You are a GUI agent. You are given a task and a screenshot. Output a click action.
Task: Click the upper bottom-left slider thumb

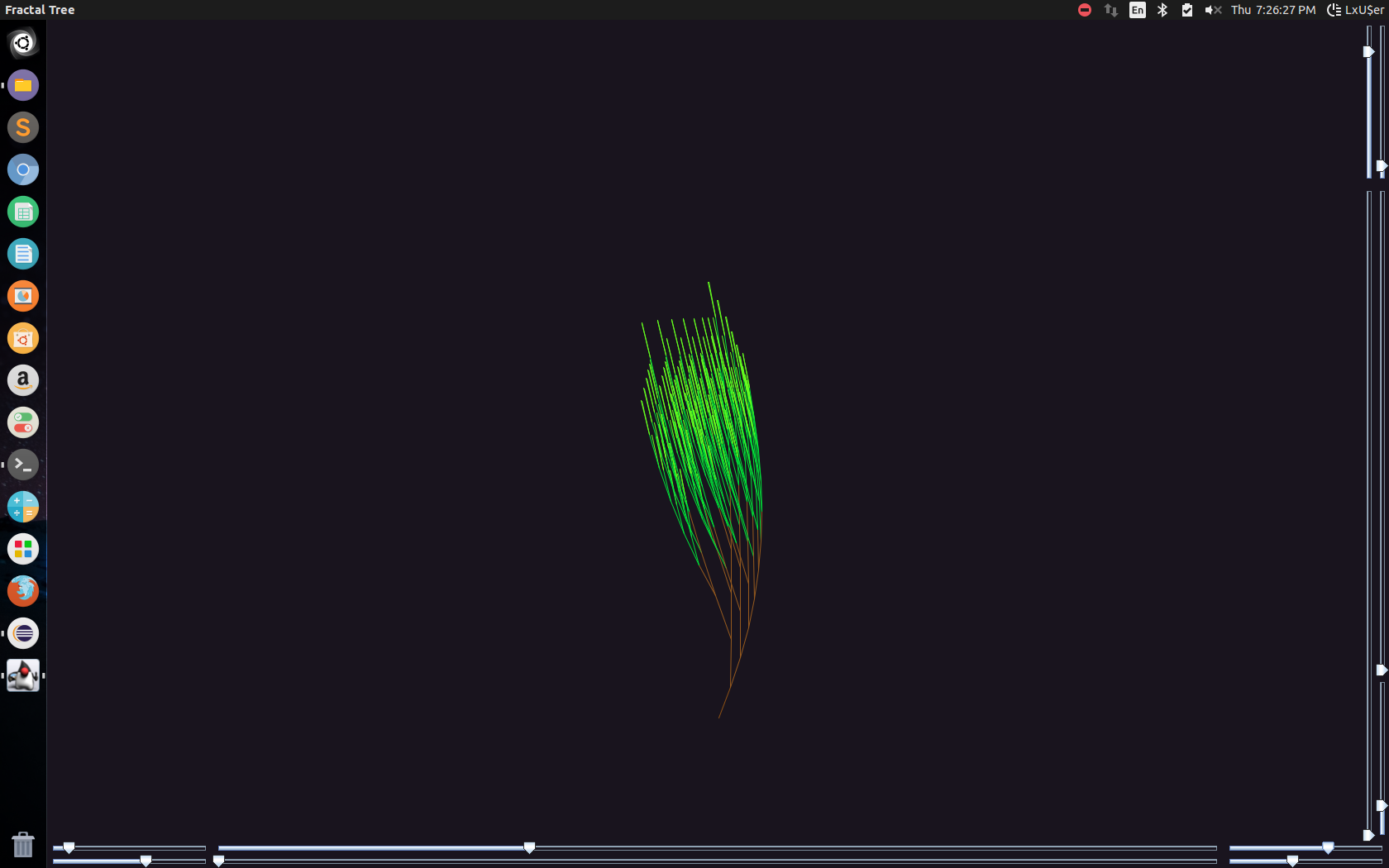click(69, 847)
